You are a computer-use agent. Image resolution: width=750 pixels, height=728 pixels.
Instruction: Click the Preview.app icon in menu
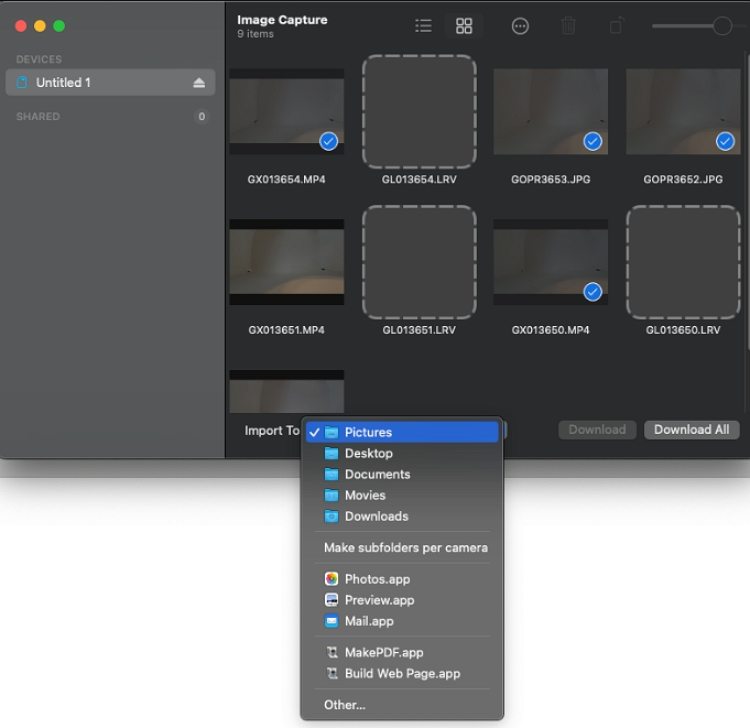[x=331, y=600]
